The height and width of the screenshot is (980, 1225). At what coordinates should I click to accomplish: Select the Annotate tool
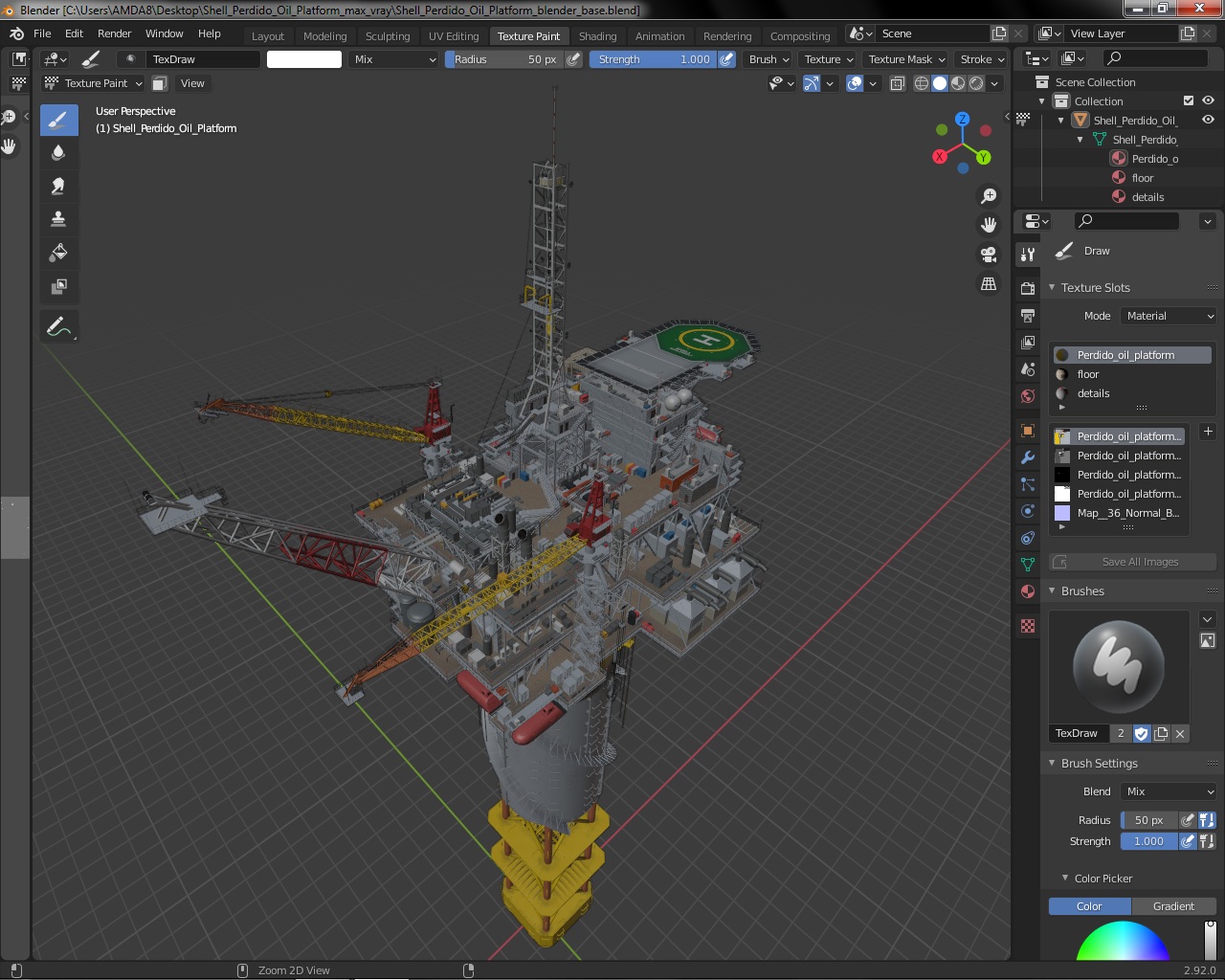[58, 327]
